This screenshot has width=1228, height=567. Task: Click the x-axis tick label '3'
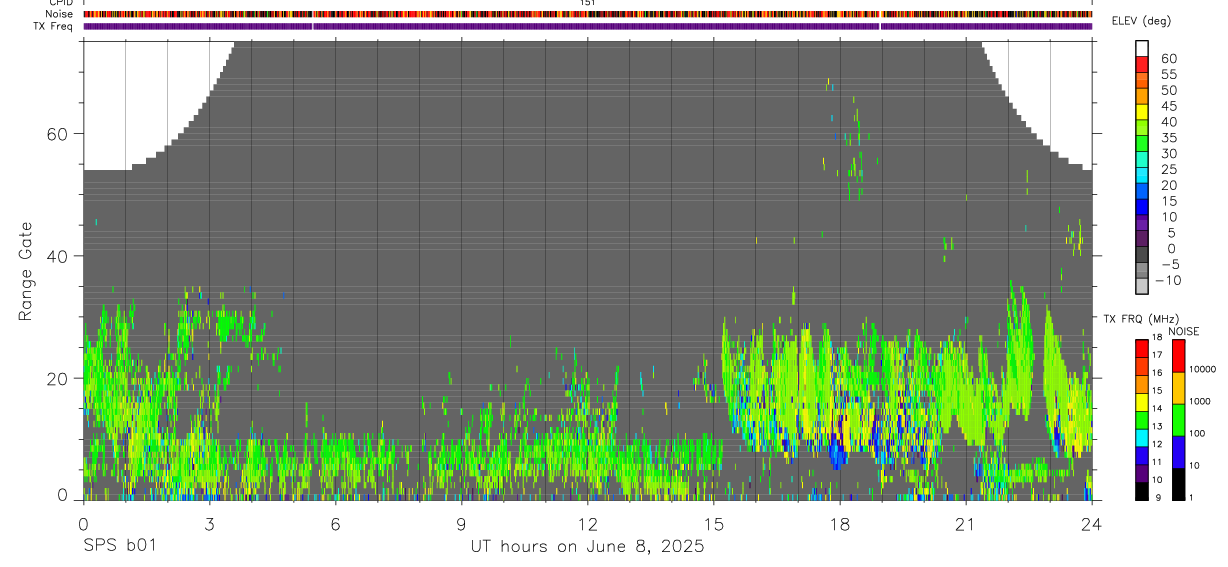209,523
